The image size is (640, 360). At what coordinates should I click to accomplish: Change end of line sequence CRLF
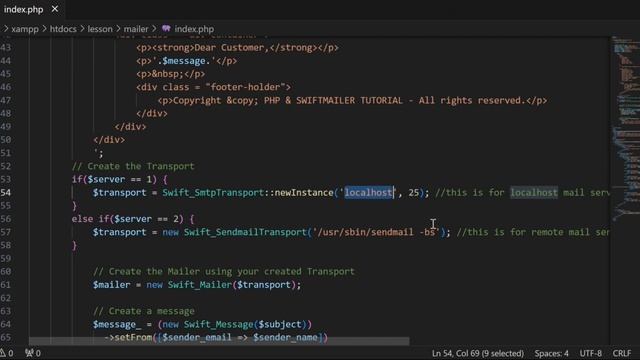click(x=622, y=353)
